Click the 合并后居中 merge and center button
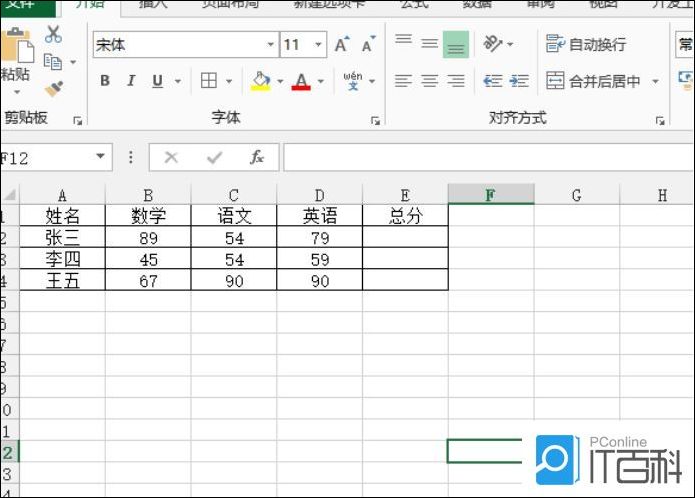The image size is (695, 498). tap(594, 81)
